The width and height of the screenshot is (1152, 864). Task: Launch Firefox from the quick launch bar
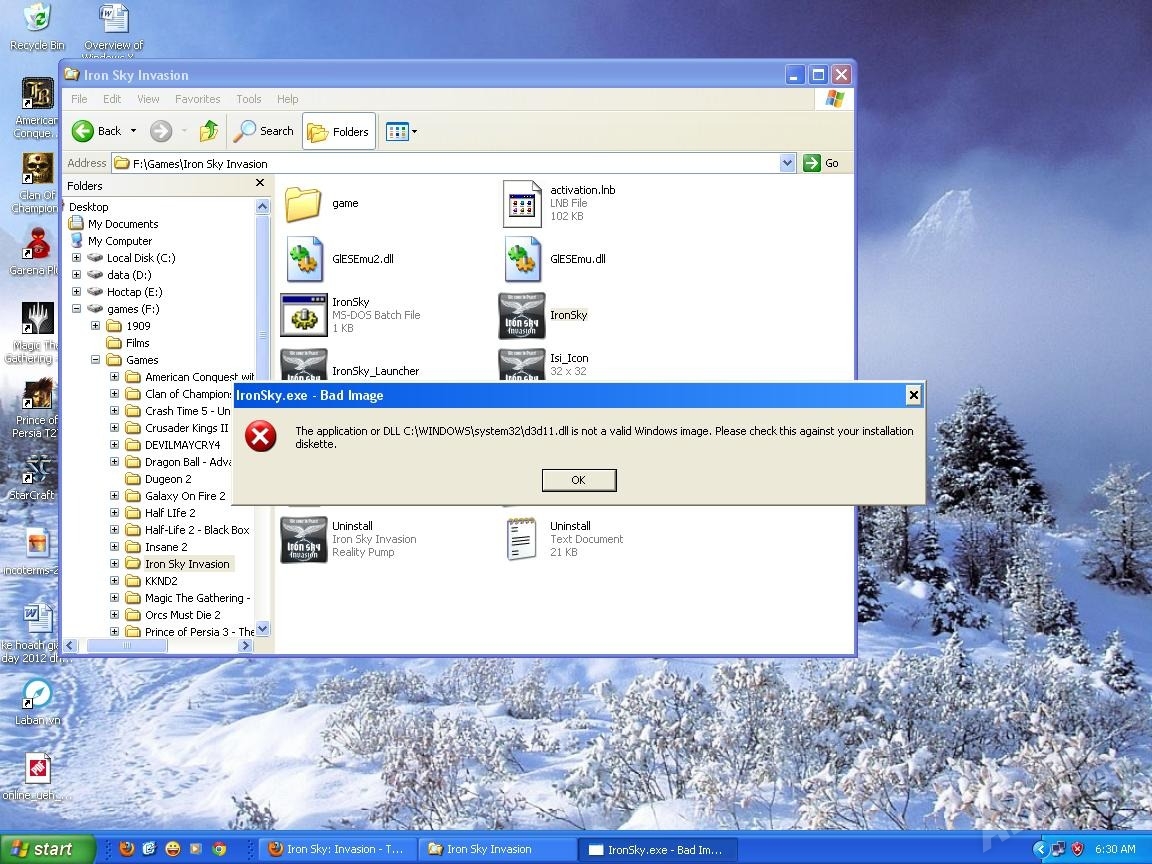click(126, 849)
